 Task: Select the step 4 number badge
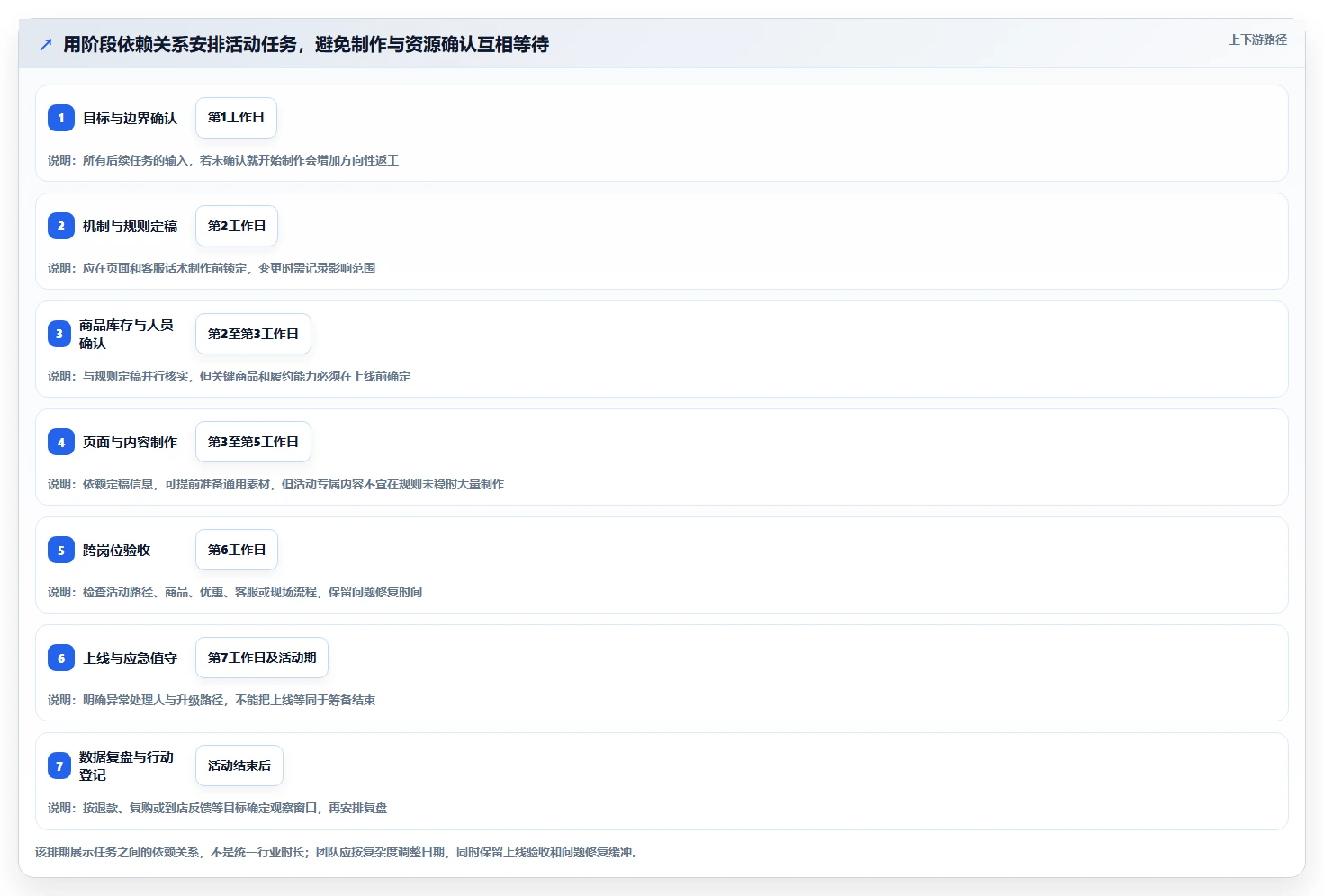(x=61, y=442)
